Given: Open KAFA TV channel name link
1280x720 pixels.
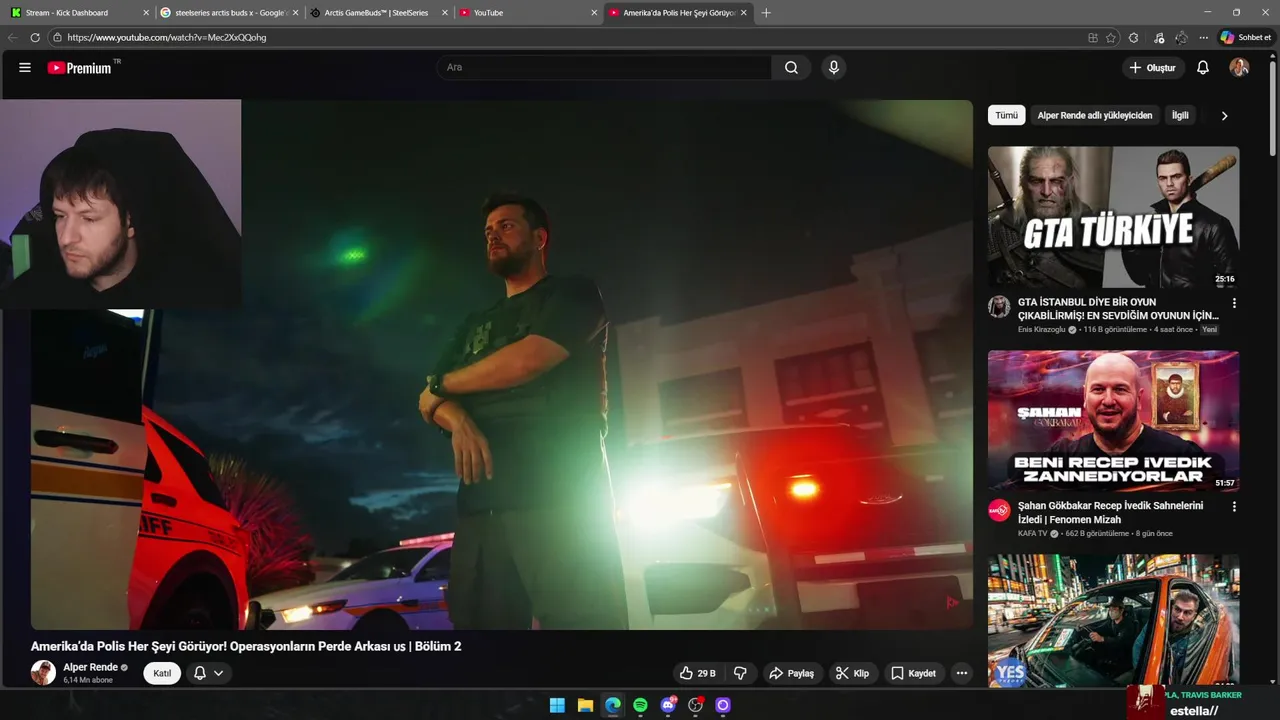Looking at the screenshot, I should (x=1032, y=533).
